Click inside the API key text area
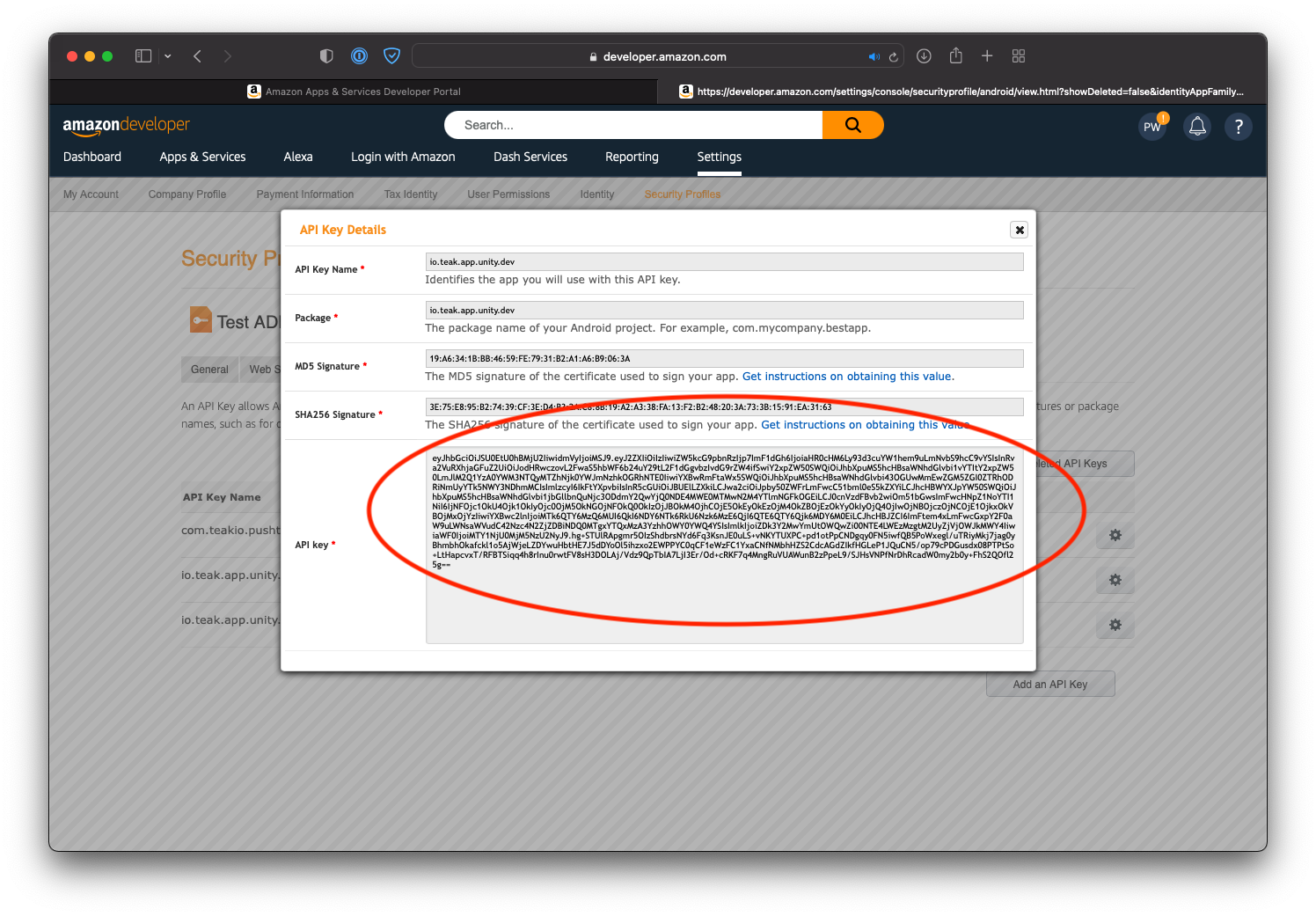The image size is (1316, 916). (x=725, y=546)
